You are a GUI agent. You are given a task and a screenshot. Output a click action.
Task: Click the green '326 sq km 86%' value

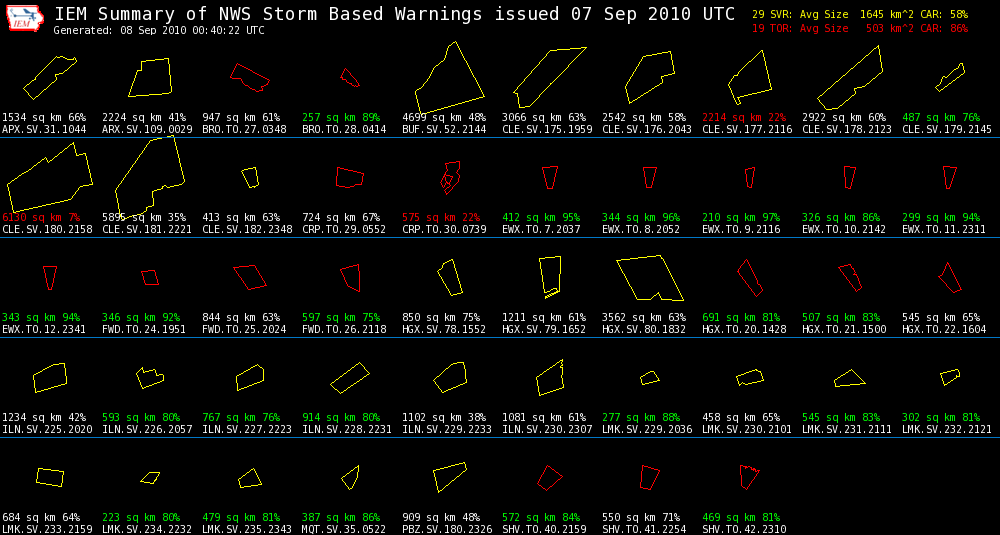pyautogui.click(x=841, y=217)
